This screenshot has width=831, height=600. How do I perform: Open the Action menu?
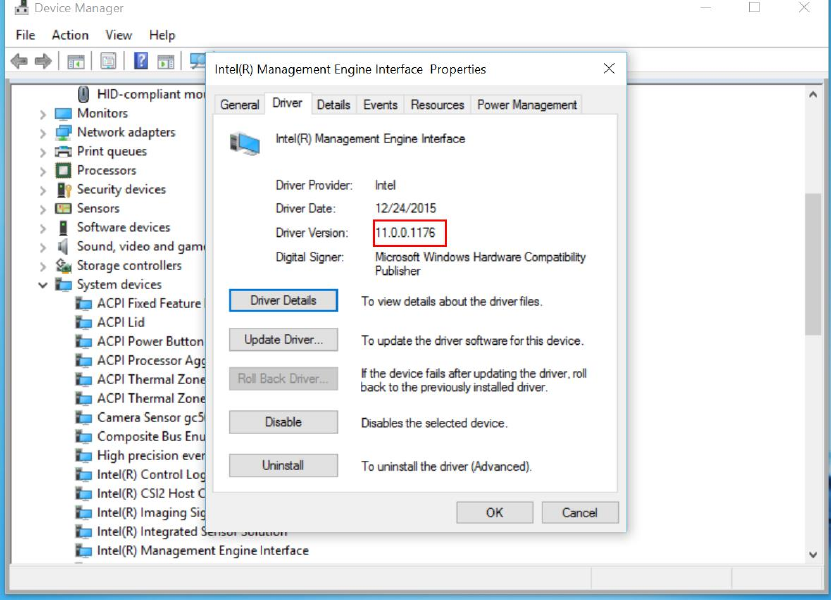(x=70, y=35)
